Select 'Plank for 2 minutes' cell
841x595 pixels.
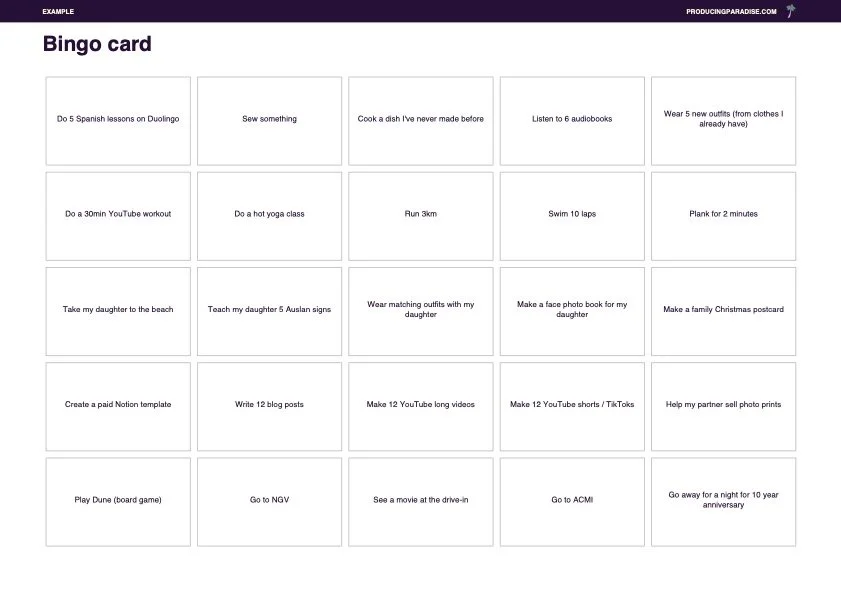(x=724, y=216)
